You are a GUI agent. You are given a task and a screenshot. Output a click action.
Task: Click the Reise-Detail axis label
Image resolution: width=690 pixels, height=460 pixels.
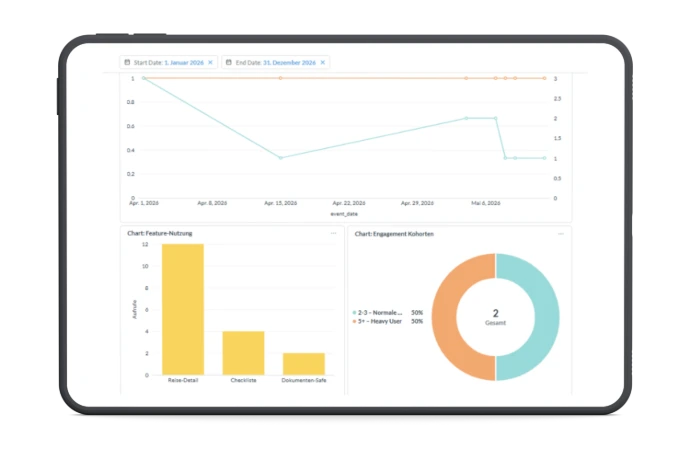183,380
